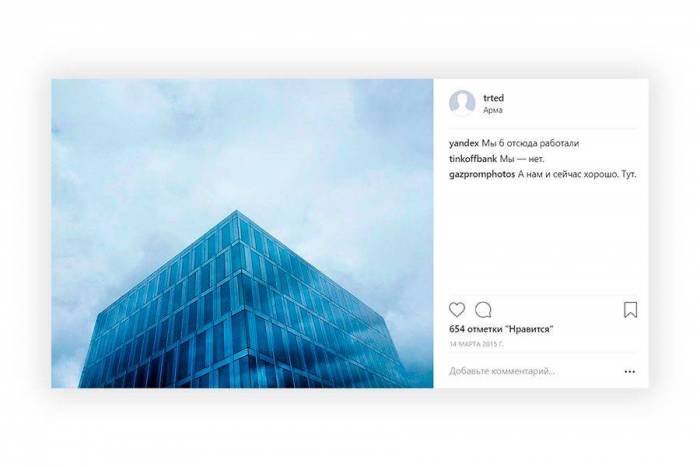Open the three-dot more options menu
The height and width of the screenshot is (467, 700).
[x=629, y=371]
